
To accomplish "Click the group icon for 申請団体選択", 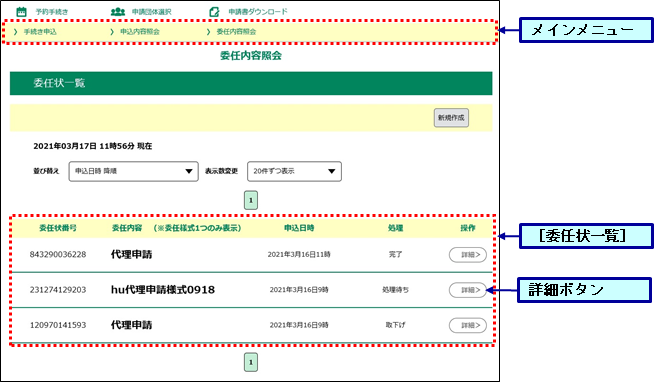I will tap(118, 11).
